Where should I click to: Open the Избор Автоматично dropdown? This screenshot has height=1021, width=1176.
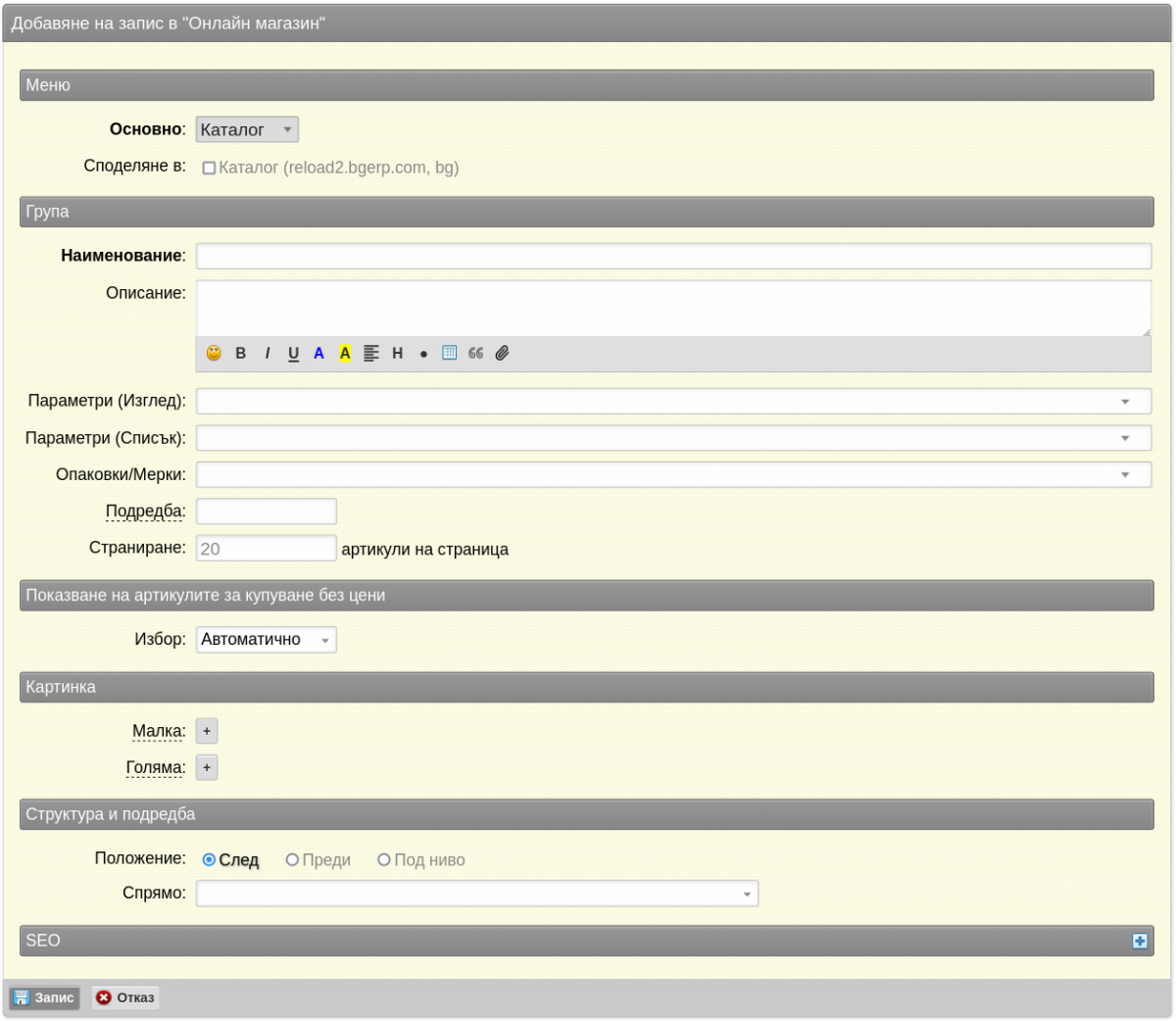(x=267, y=640)
